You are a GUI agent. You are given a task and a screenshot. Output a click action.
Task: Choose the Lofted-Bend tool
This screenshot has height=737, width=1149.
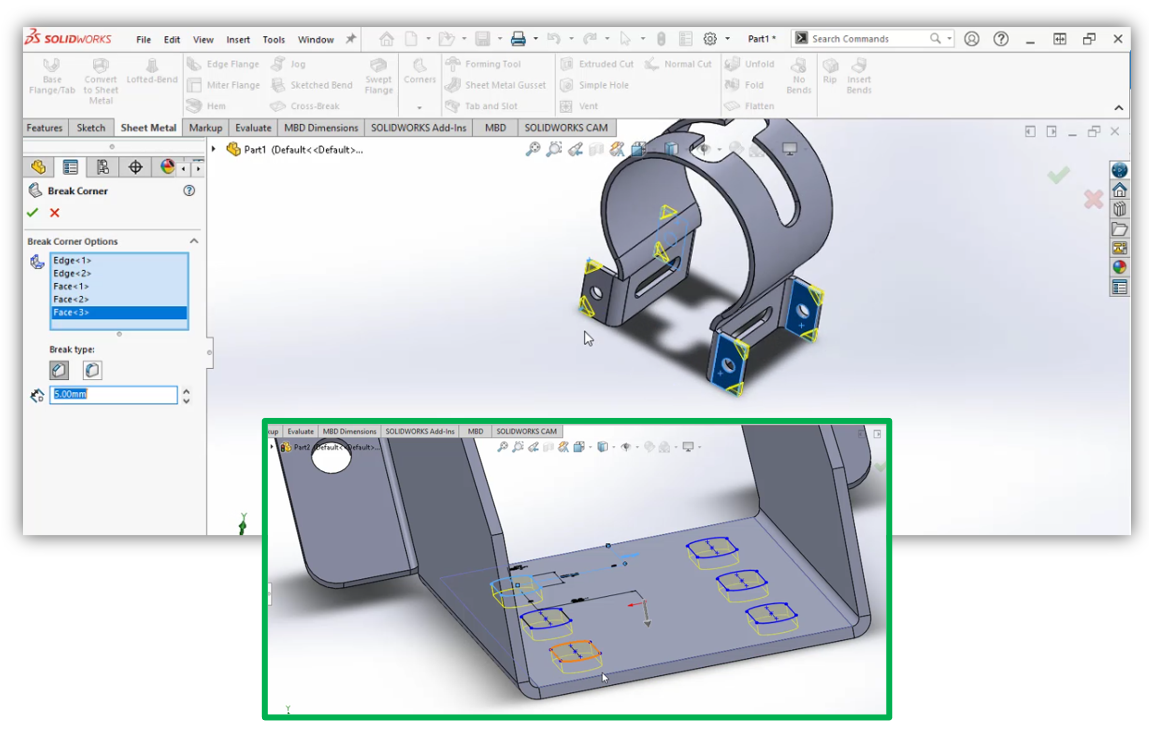(x=152, y=72)
